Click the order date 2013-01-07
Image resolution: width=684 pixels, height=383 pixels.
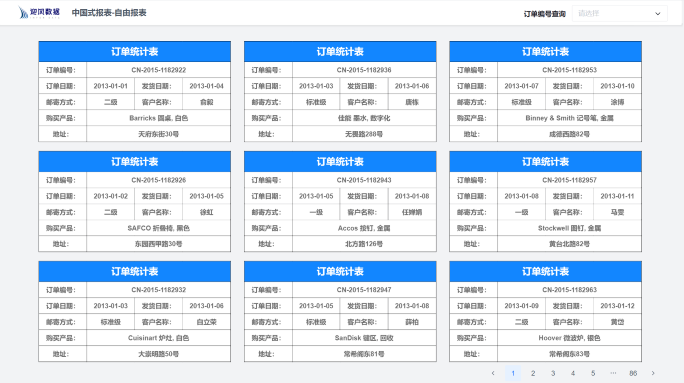click(x=522, y=86)
